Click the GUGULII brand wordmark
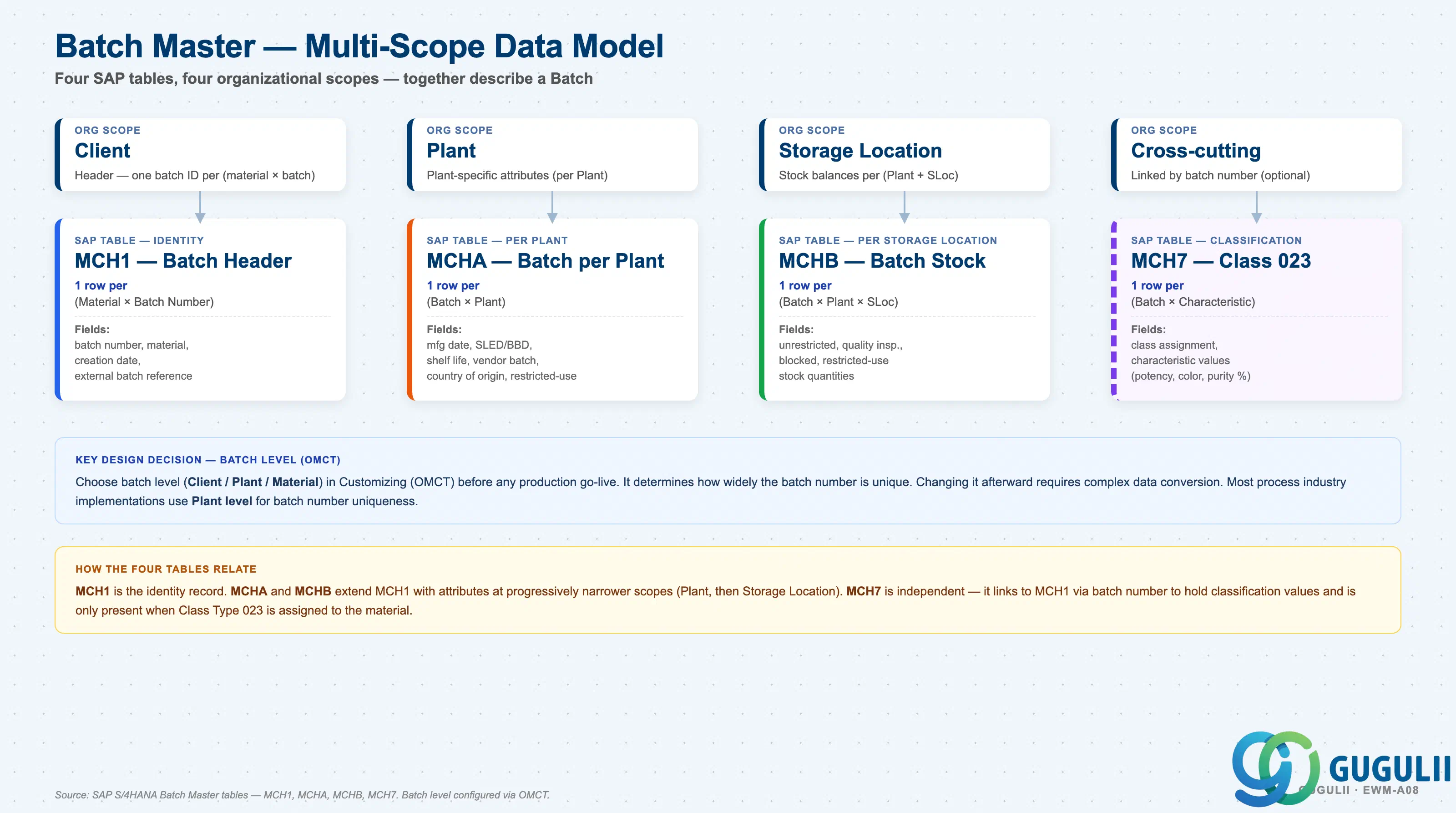Viewport: 1456px width, 813px height. [x=1390, y=769]
